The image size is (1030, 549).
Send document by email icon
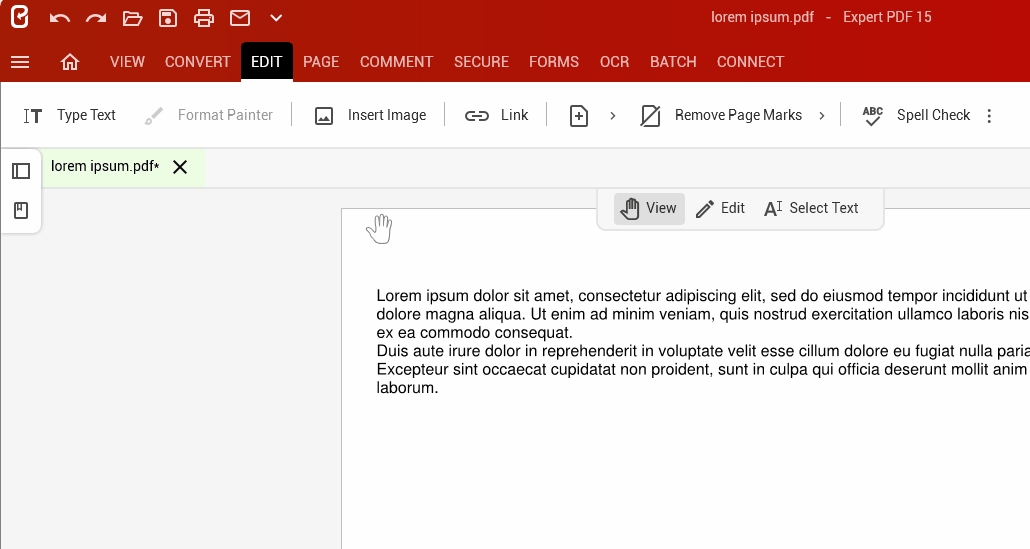(240, 18)
